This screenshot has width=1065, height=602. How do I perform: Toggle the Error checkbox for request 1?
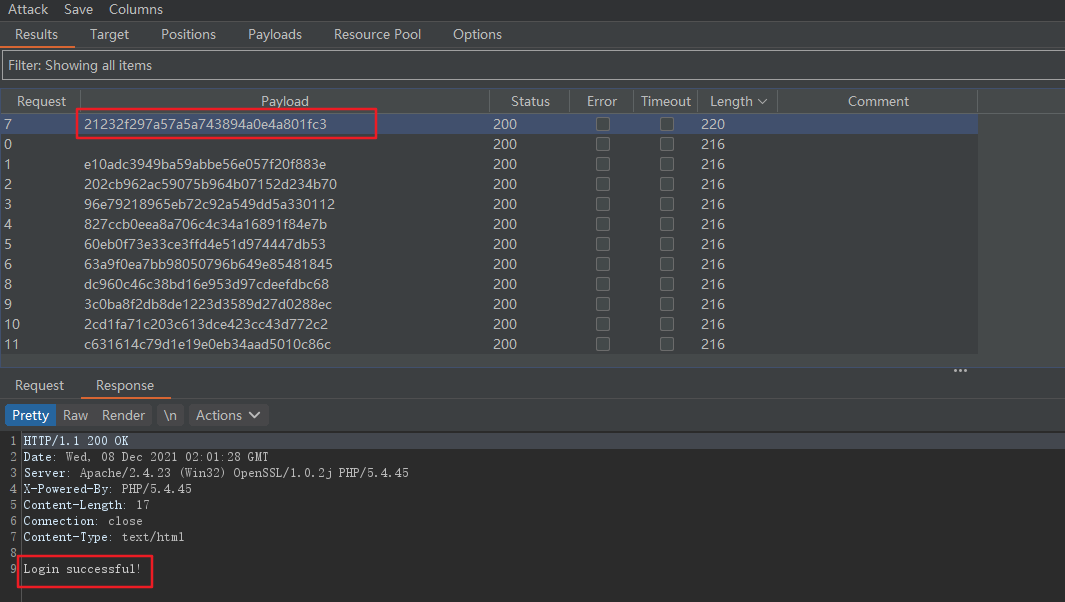tap(602, 164)
